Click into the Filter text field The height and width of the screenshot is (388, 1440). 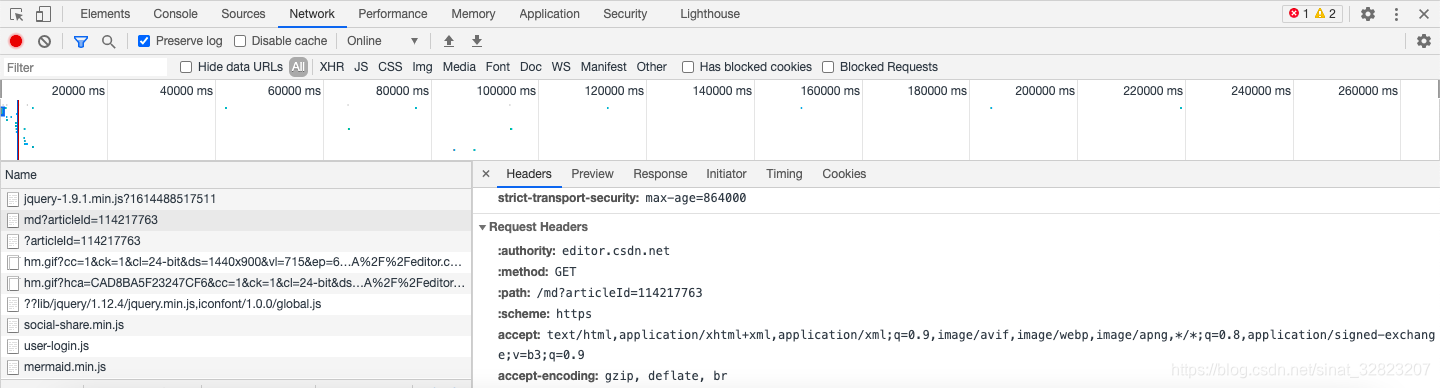coord(85,67)
